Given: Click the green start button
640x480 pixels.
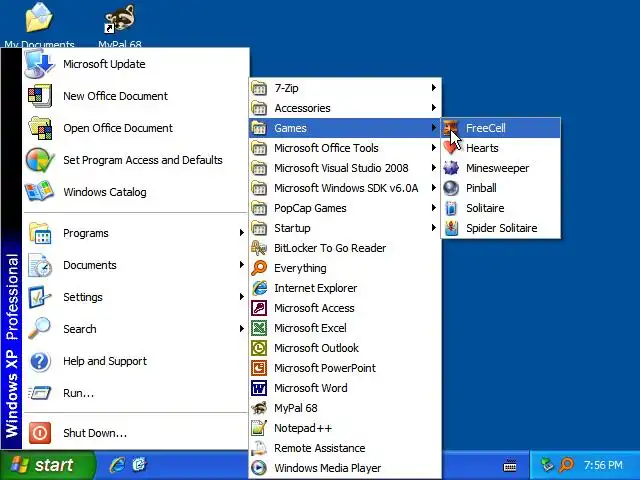Looking at the screenshot, I should 47,465.
